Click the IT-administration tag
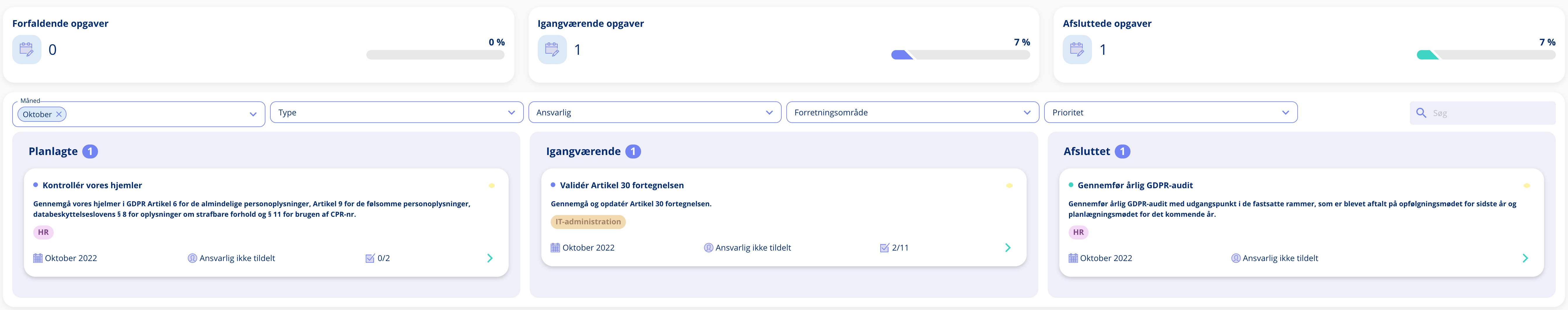The height and width of the screenshot is (310, 1568). click(588, 222)
